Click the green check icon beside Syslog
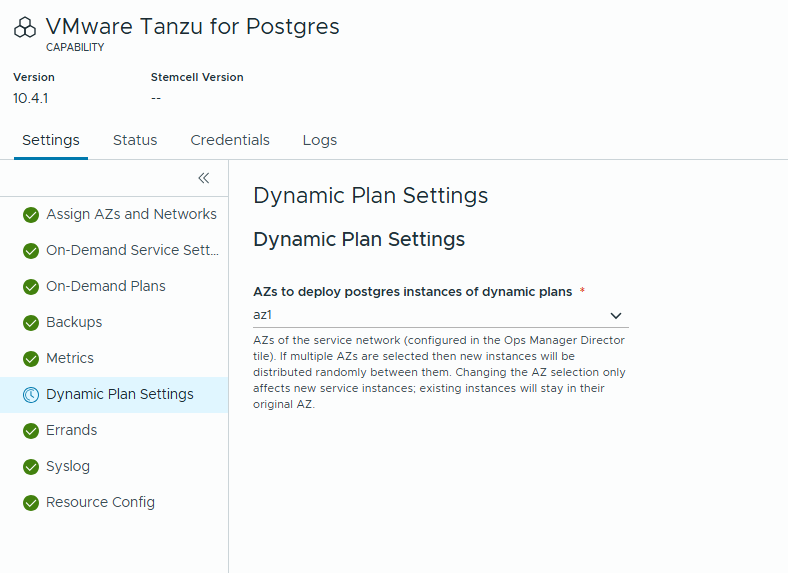The height and width of the screenshot is (573, 788). (x=31, y=467)
